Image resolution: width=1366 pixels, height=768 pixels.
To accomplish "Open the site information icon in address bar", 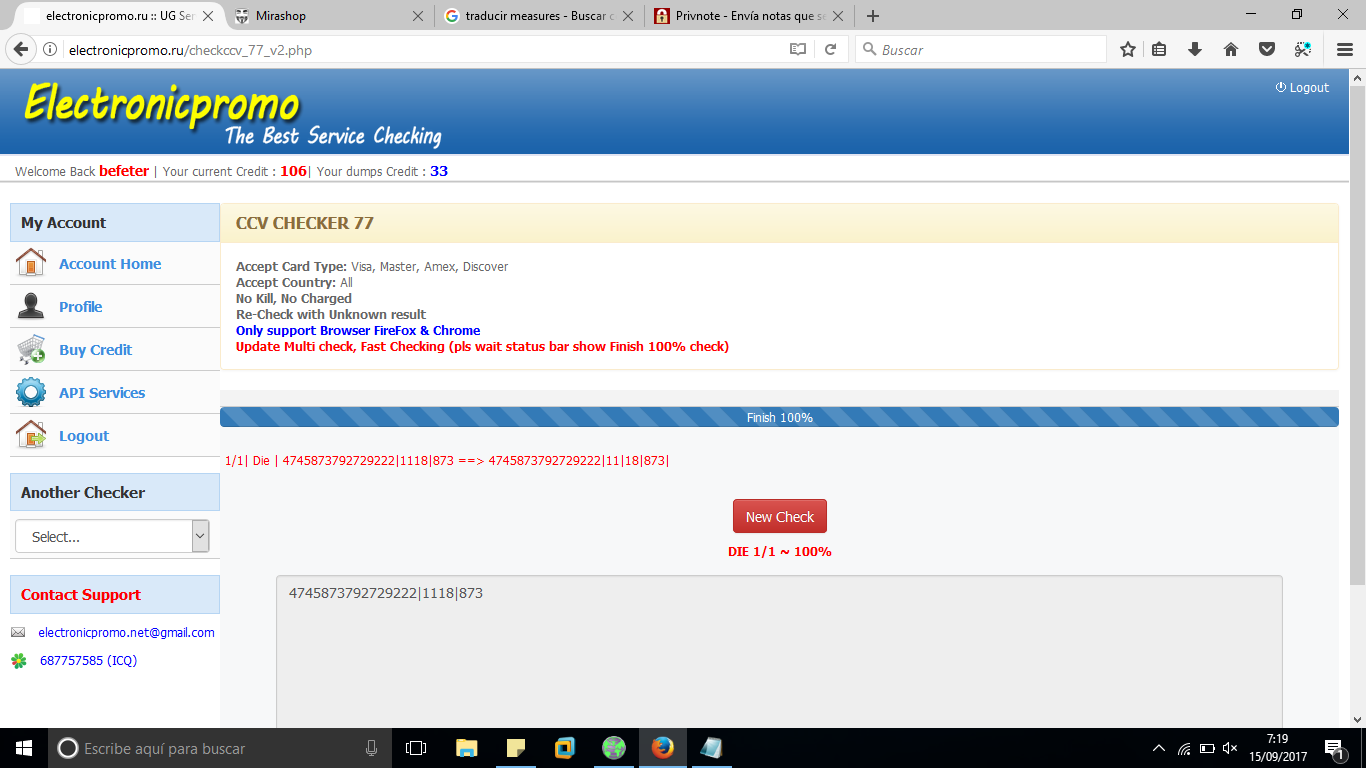I will point(50,49).
